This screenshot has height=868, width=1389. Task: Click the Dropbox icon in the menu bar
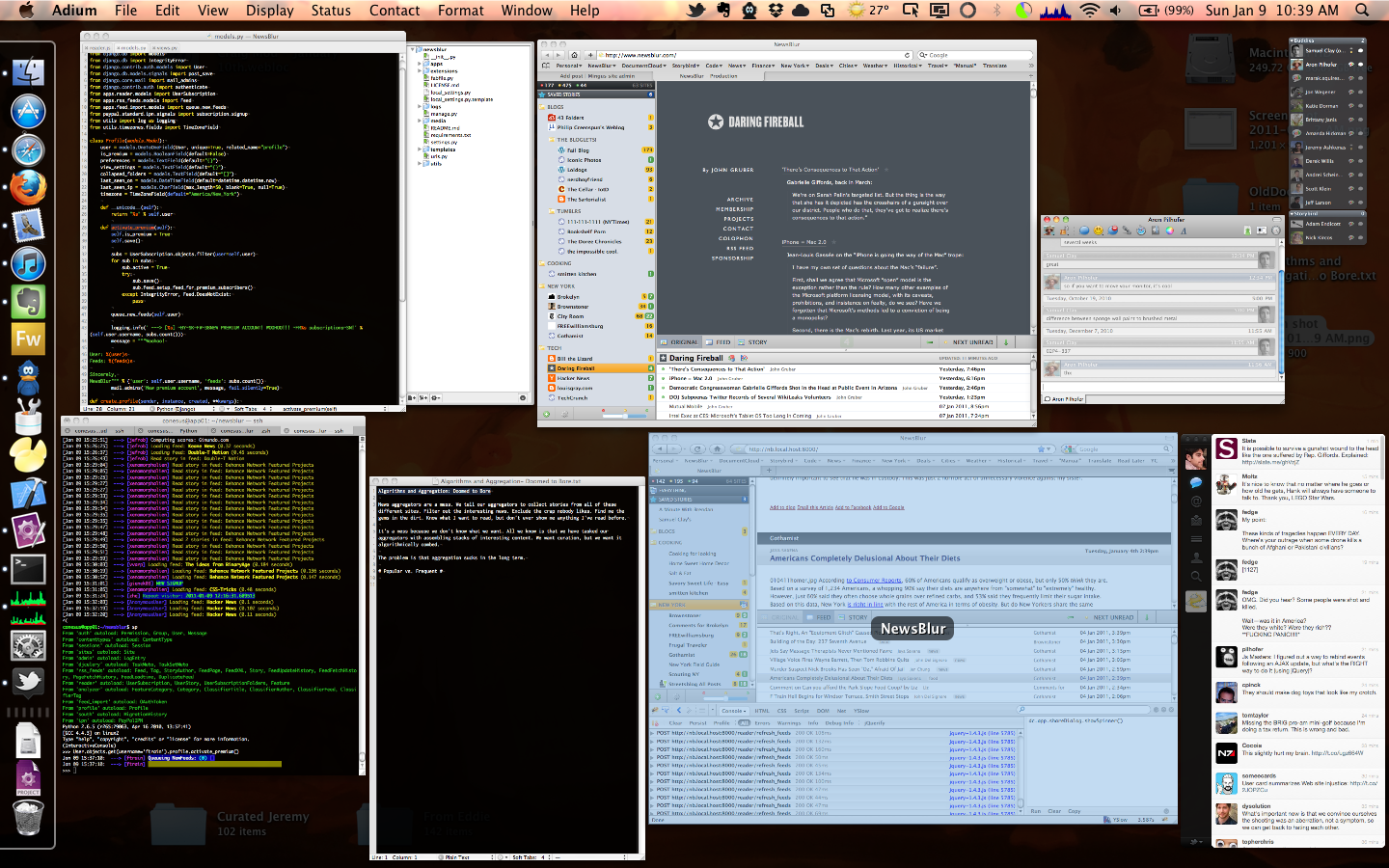(x=776, y=10)
